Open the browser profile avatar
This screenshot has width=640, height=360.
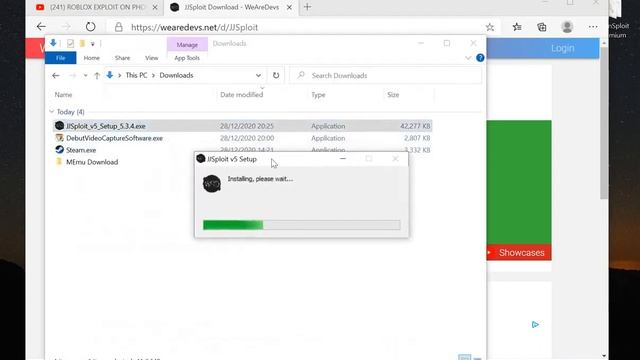[x=567, y=27]
